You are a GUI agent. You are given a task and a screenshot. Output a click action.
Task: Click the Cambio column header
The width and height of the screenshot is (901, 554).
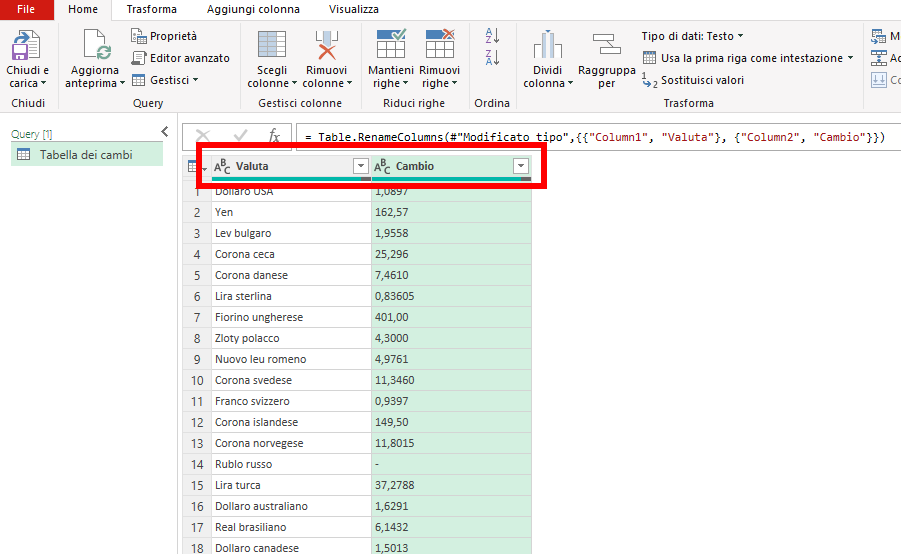tap(452, 166)
